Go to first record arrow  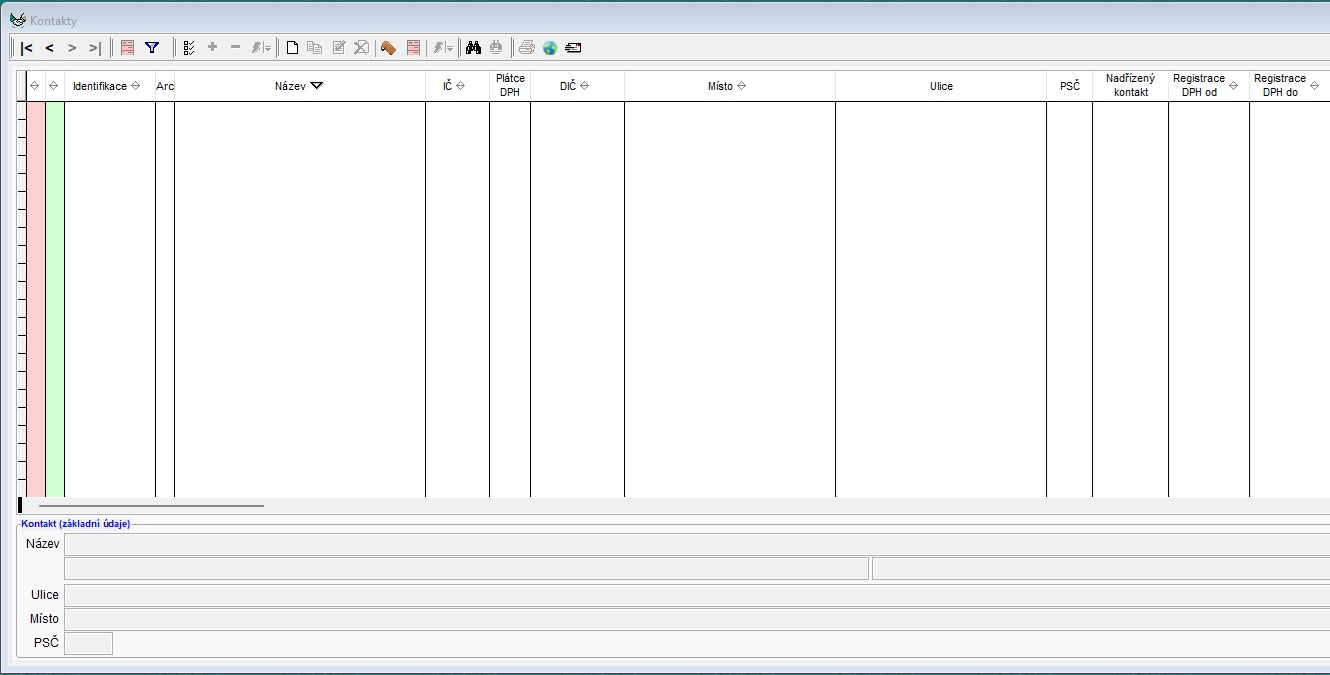click(27, 47)
